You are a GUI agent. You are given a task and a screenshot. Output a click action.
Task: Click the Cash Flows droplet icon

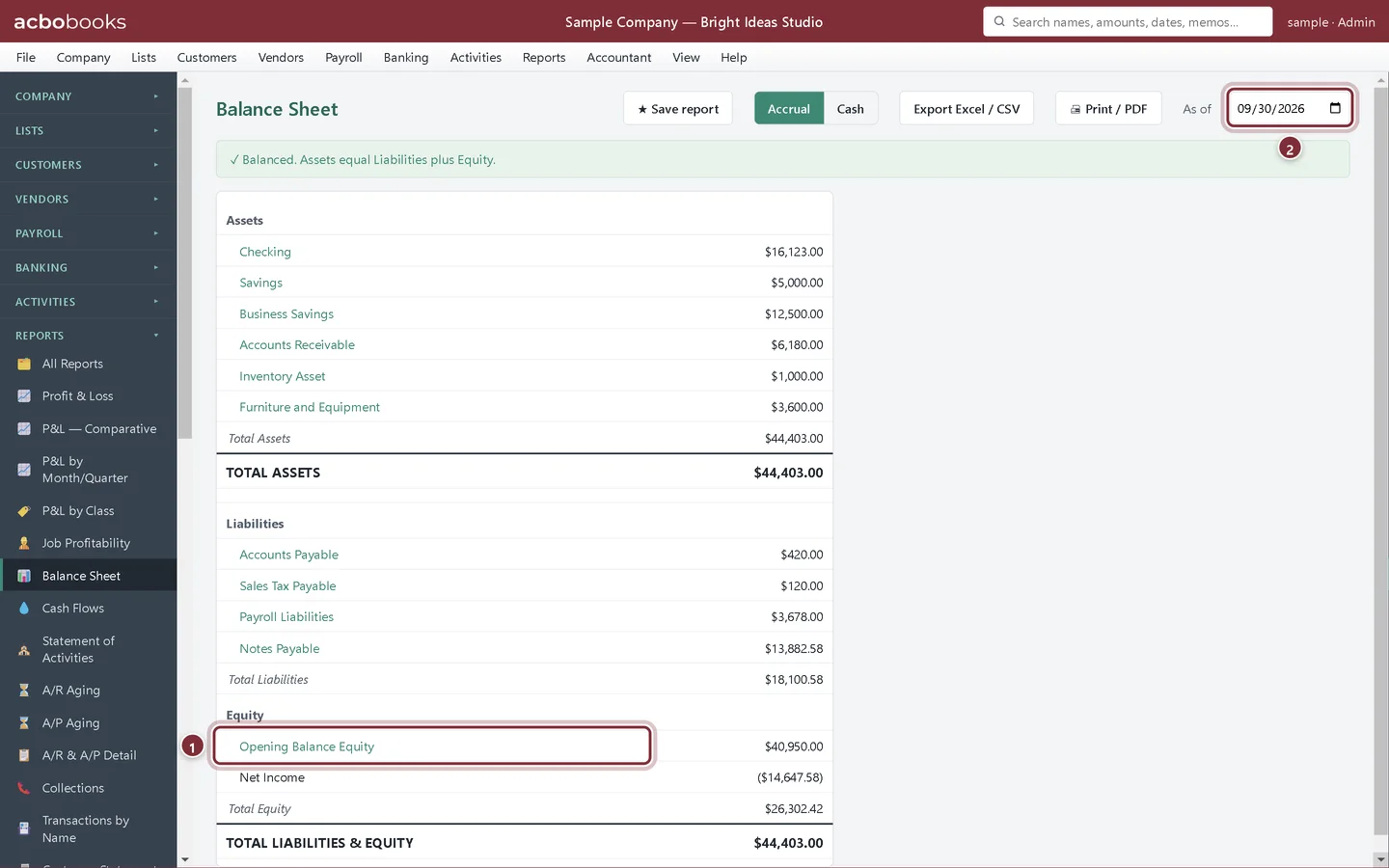click(24, 609)
